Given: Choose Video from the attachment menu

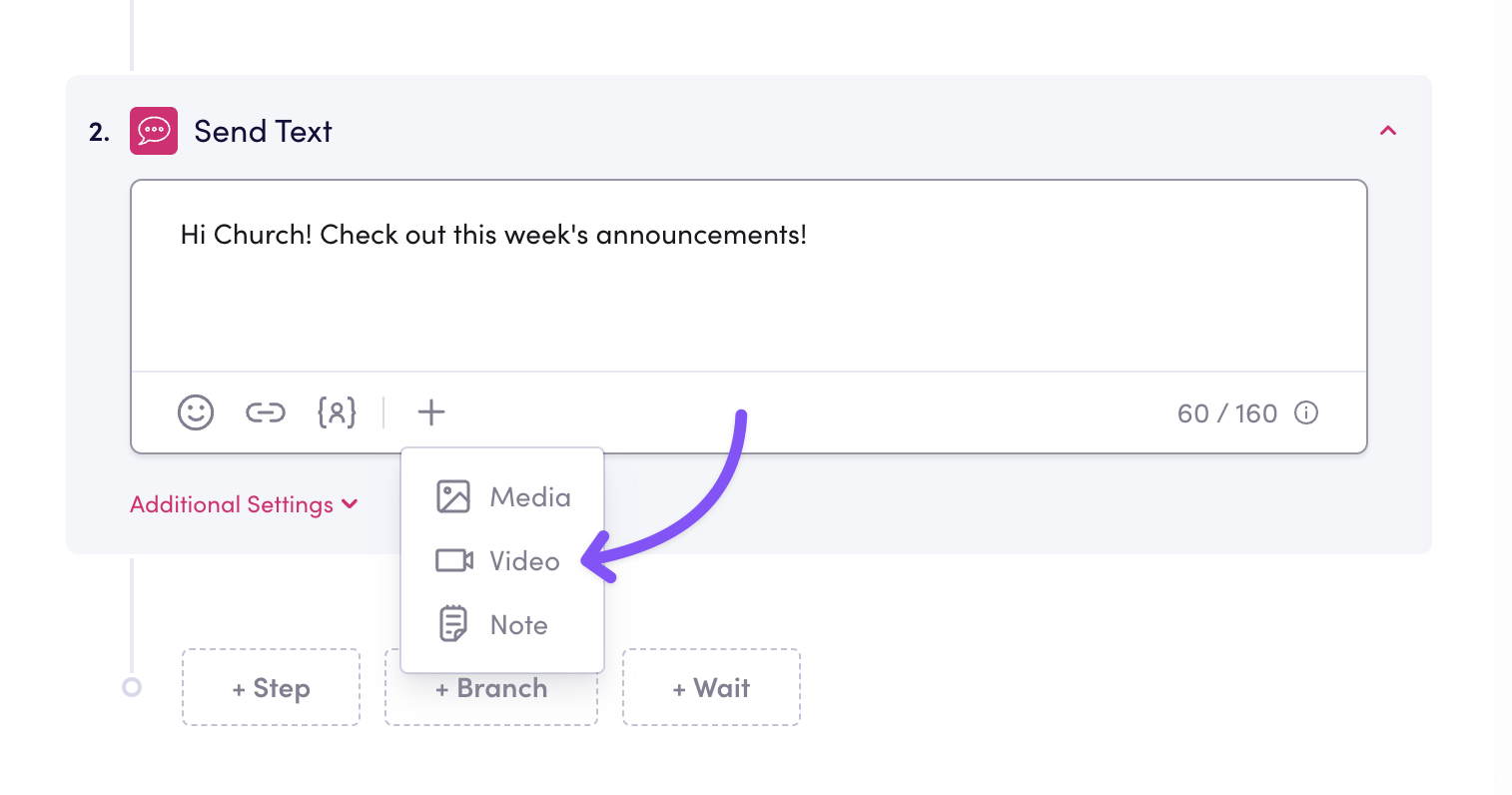Looking at the screenshot, I should (524, 561).
